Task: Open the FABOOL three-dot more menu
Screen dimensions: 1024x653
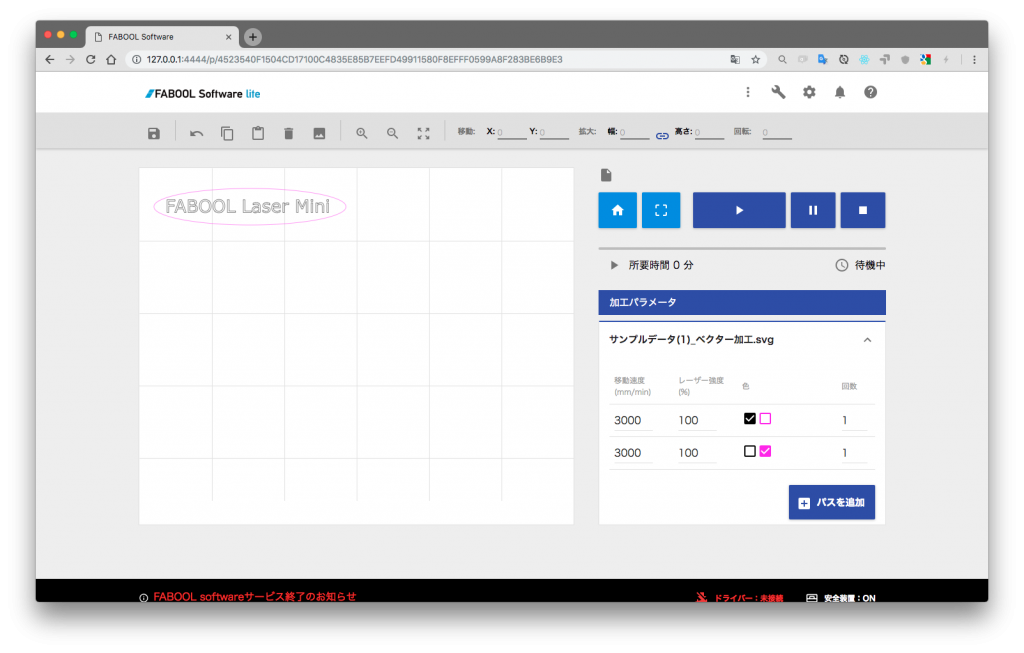Action: click(x=748, y=92)
